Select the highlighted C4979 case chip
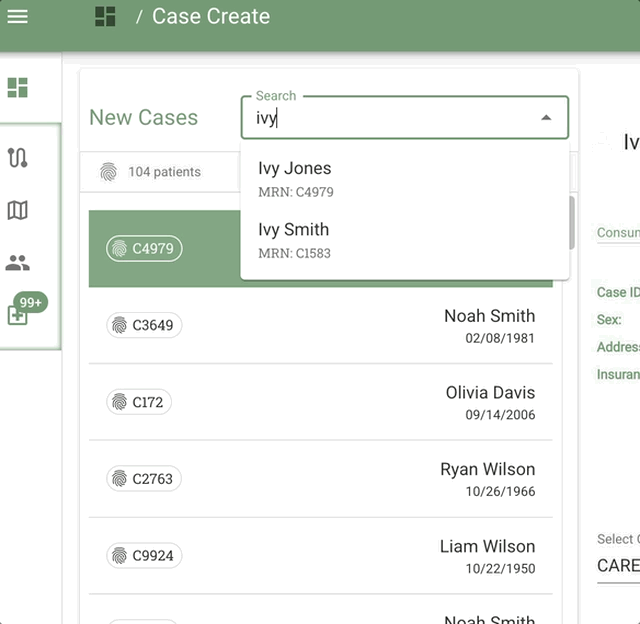The width and height of the screenshot is (640, 624). [x=145, y=249]
